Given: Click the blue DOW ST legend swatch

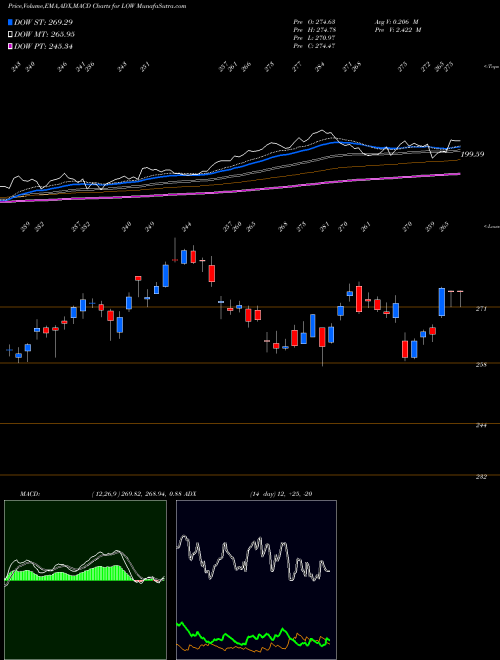Looking at the screenshot, I should pyautogui.click(x=11, y=22).
